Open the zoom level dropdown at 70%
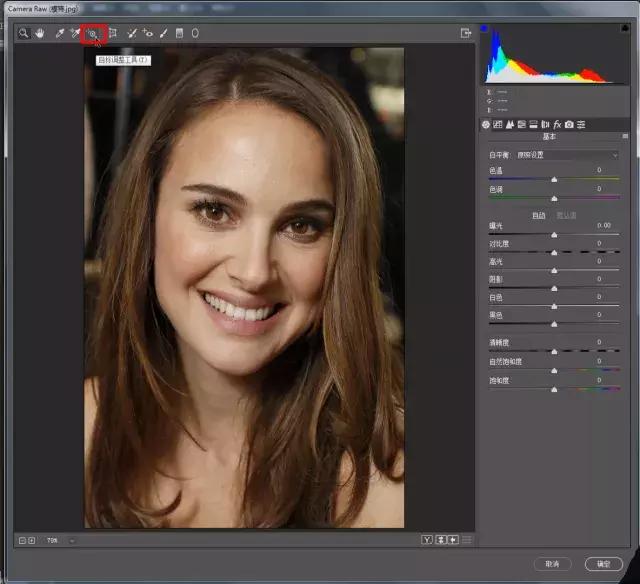The image size is (640, 584). pos(59,540)
